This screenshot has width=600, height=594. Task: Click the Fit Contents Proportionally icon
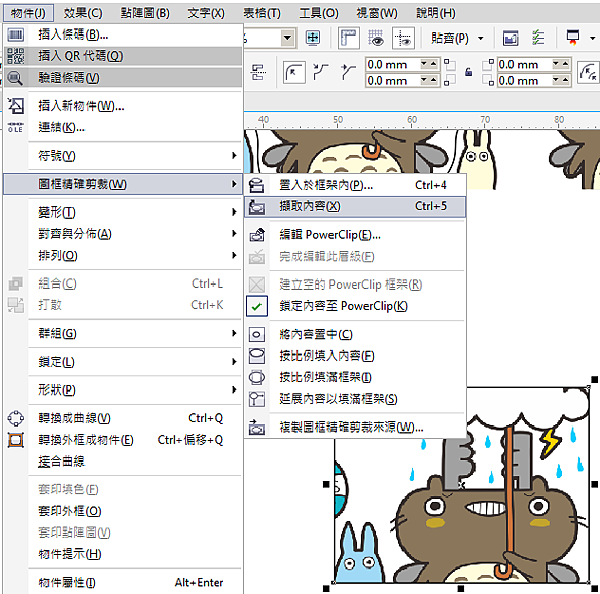[257, 356]
